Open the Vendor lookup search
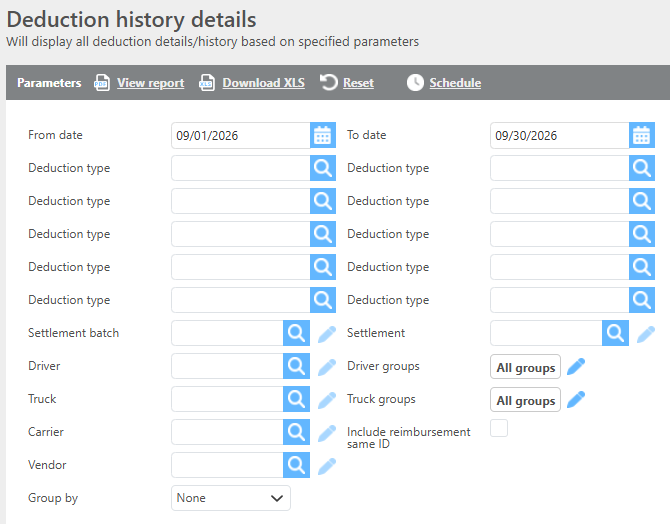 click(x=296, y=465)
